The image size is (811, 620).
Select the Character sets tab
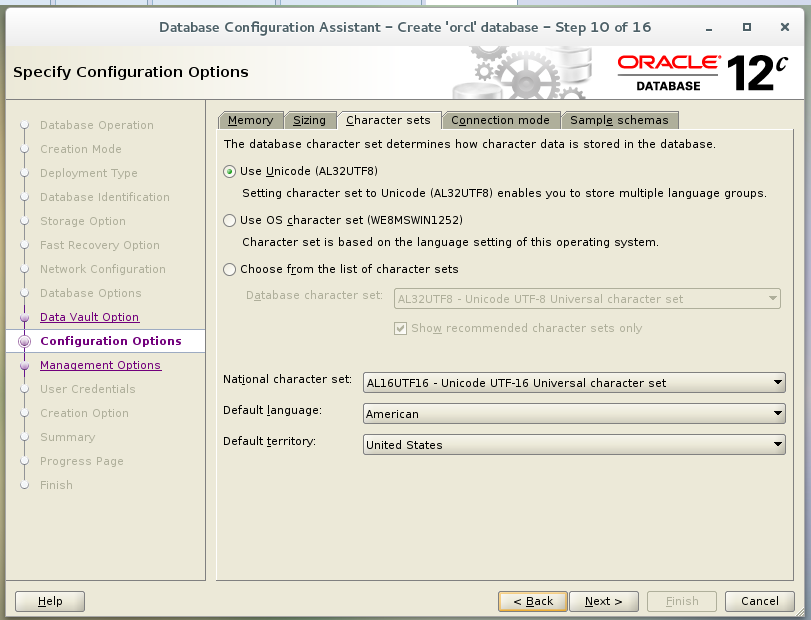(388, 120)
